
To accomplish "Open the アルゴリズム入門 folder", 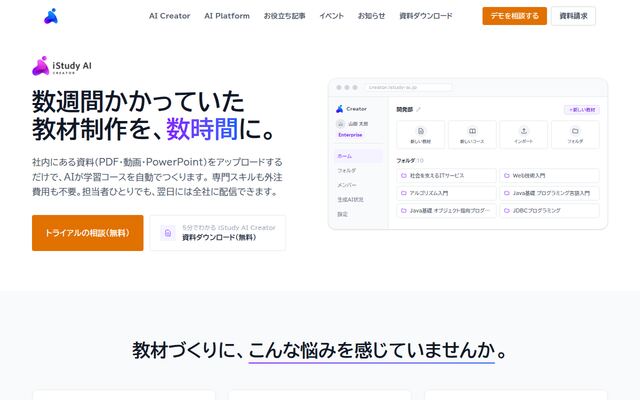I will [x=447, y=193].
